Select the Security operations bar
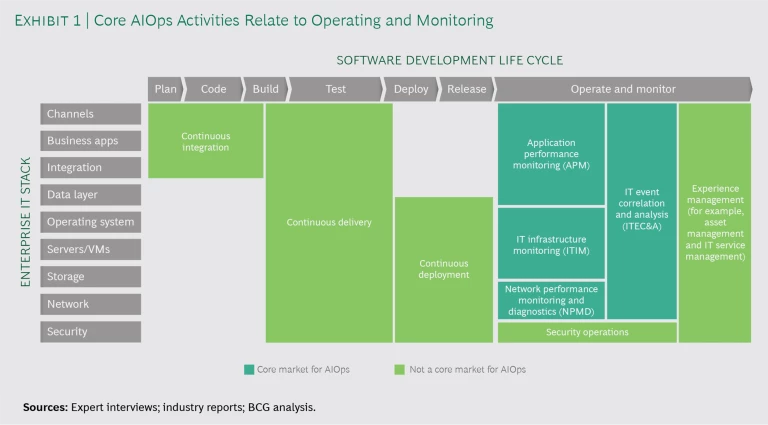The image size is (768, 425). [x=587, y=332]
